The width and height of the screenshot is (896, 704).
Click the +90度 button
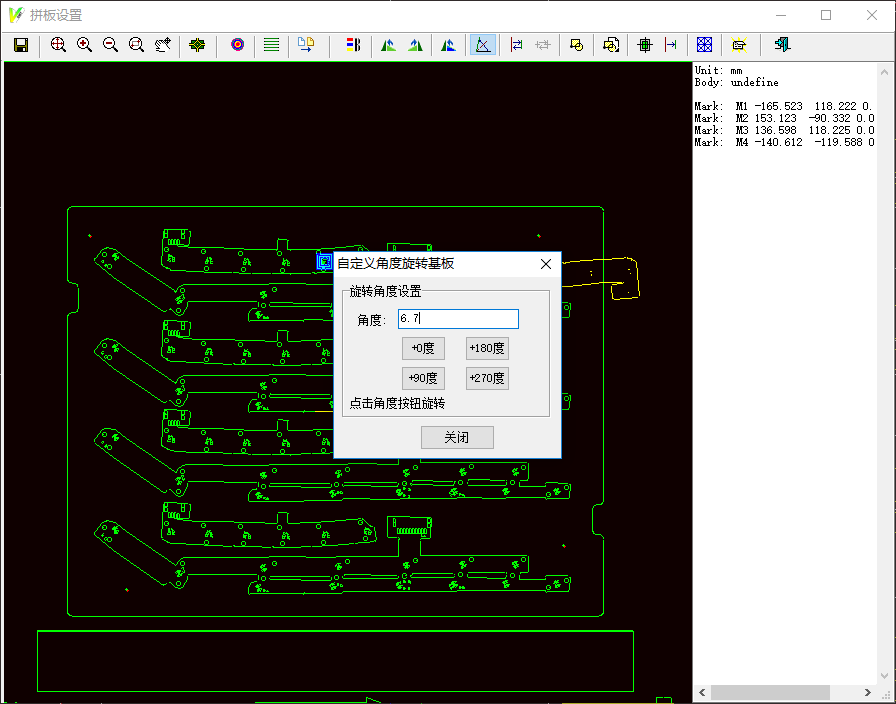[423, 378]
